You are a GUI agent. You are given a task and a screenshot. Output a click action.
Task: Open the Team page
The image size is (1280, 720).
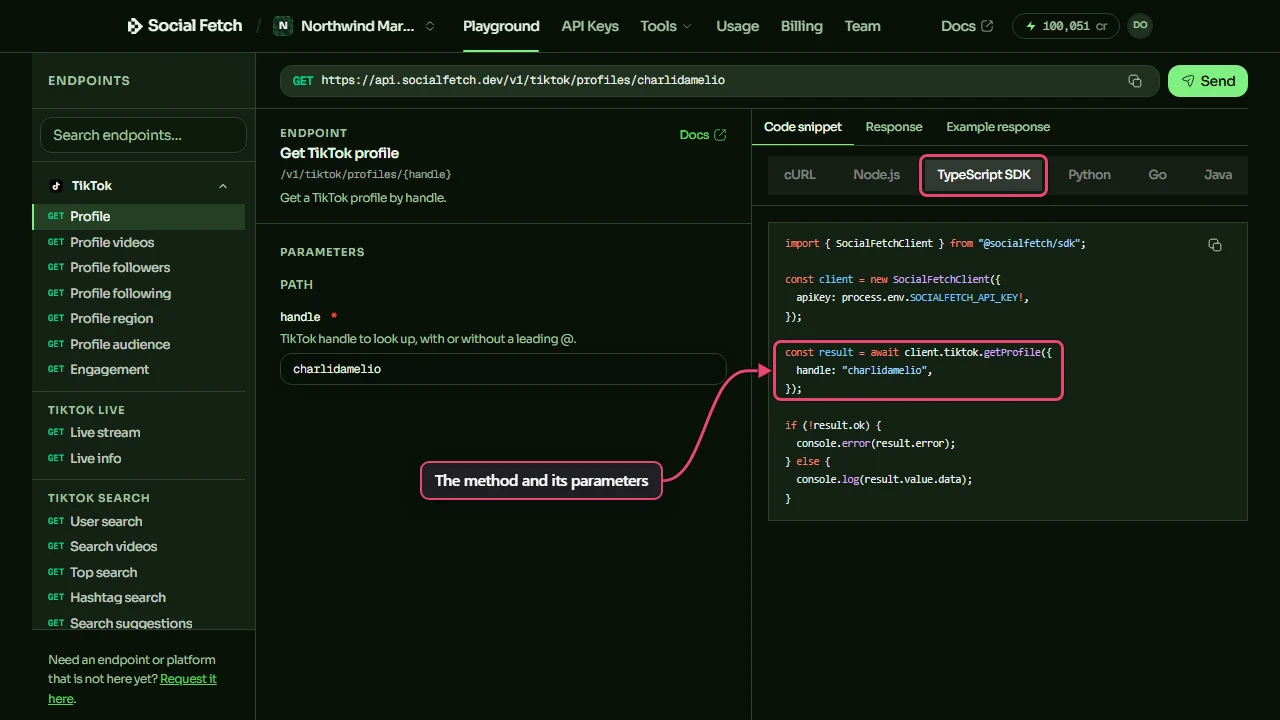[862, 26]
